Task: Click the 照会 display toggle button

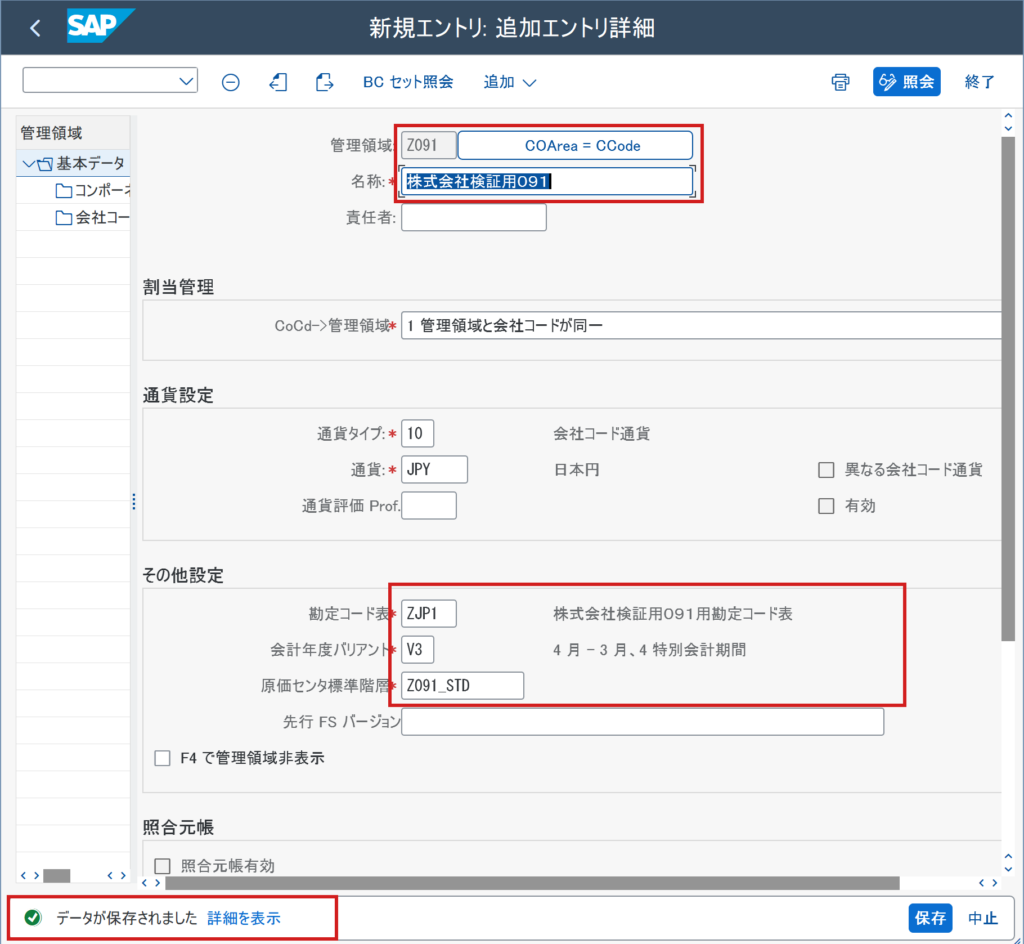Action: tap(906, 82)
